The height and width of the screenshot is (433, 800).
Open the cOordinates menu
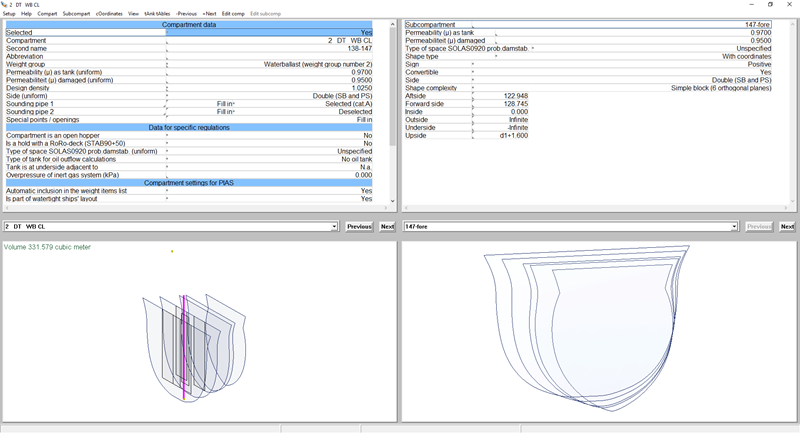110,14
